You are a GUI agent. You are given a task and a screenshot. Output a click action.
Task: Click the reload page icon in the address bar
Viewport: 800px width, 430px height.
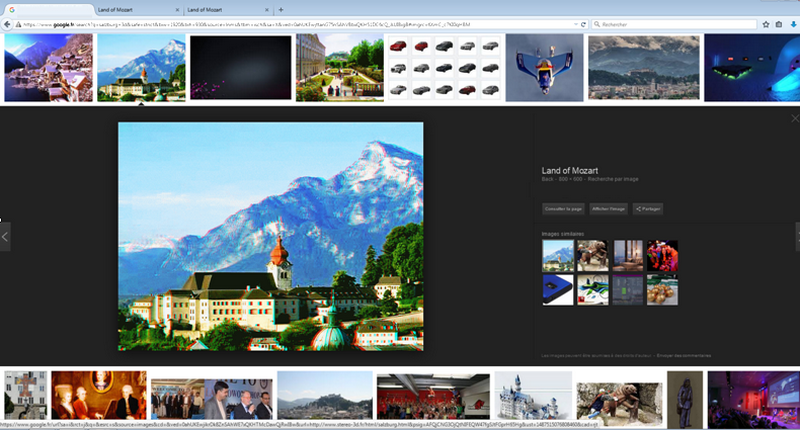[584, 24]
